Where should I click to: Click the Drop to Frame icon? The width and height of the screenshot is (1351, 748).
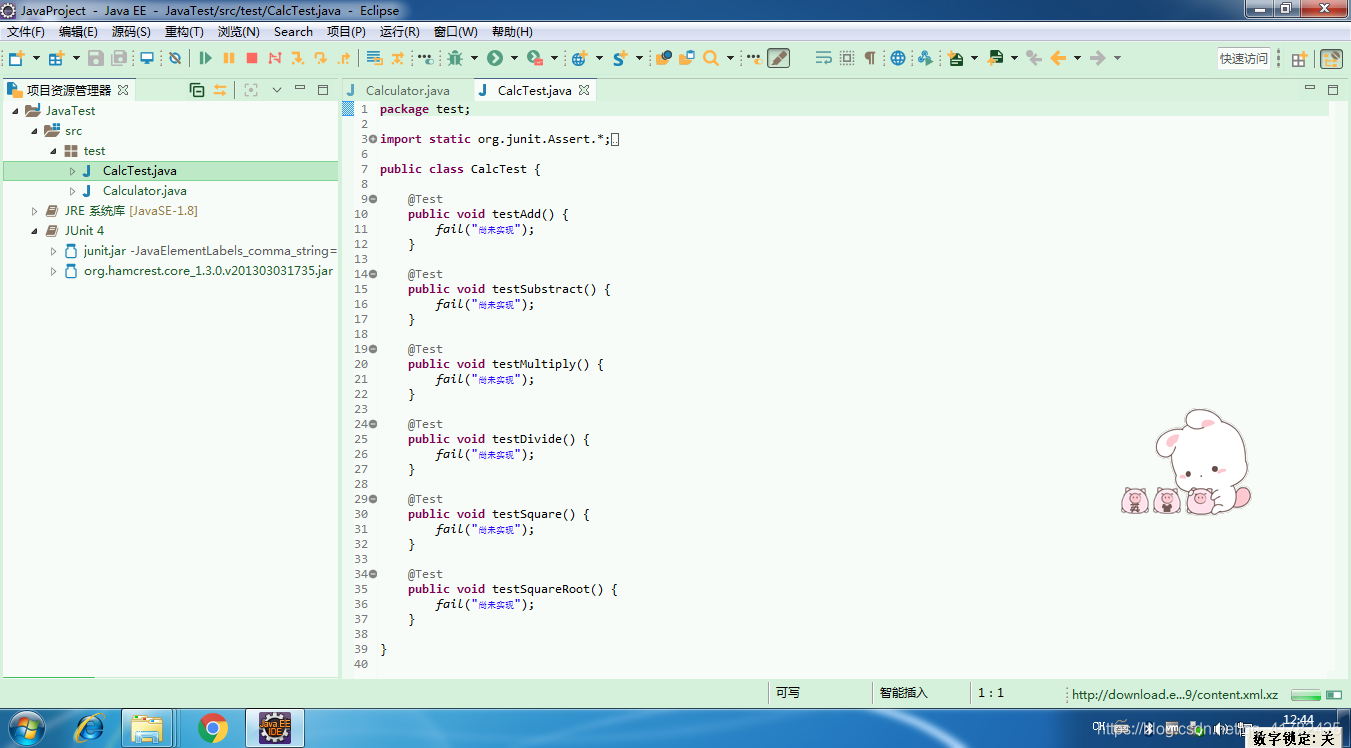(x=374, y=58)
